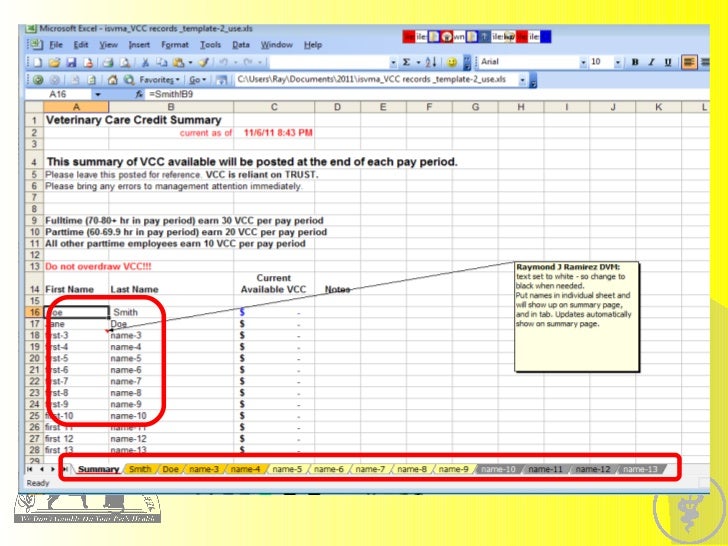Click the 'Veterinary Care Credit Summary' title cell
728x546 pixels.
point(76,120)
